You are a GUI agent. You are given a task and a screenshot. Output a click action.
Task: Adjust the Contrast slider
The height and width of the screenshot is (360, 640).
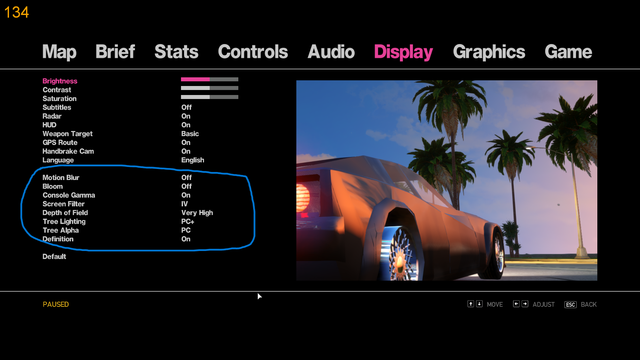(209, 88)
